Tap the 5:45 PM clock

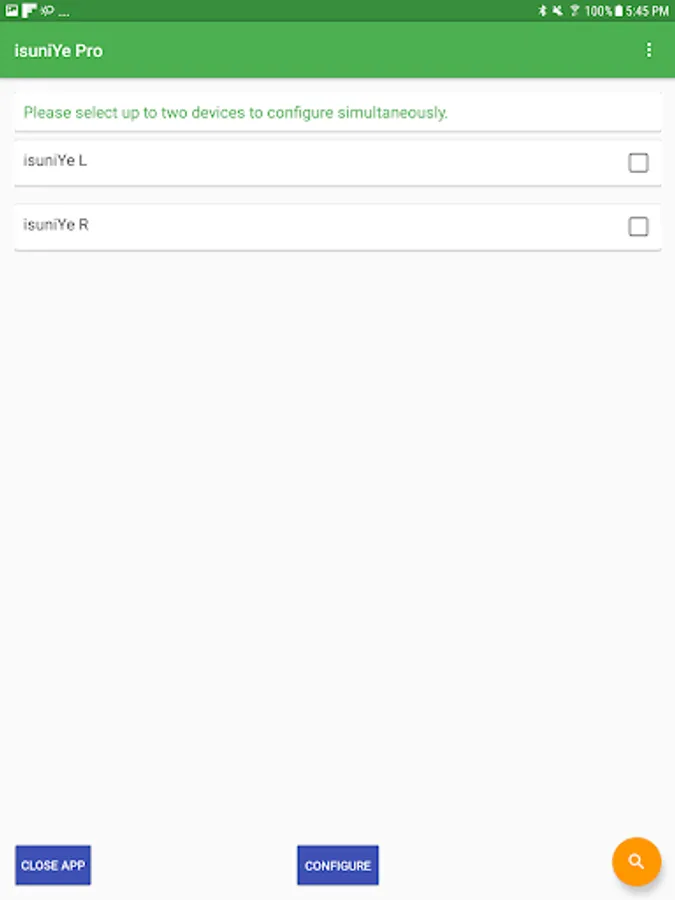pyautogui.click(x=647, y=11)
